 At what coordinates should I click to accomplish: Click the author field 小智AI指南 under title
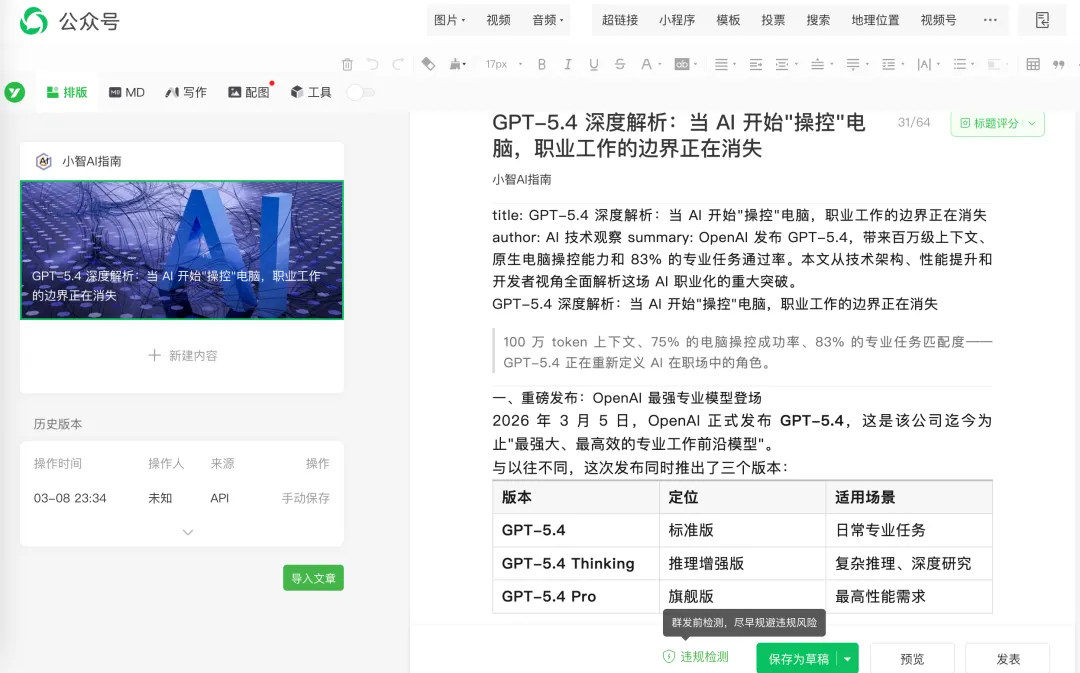[521, 180]
